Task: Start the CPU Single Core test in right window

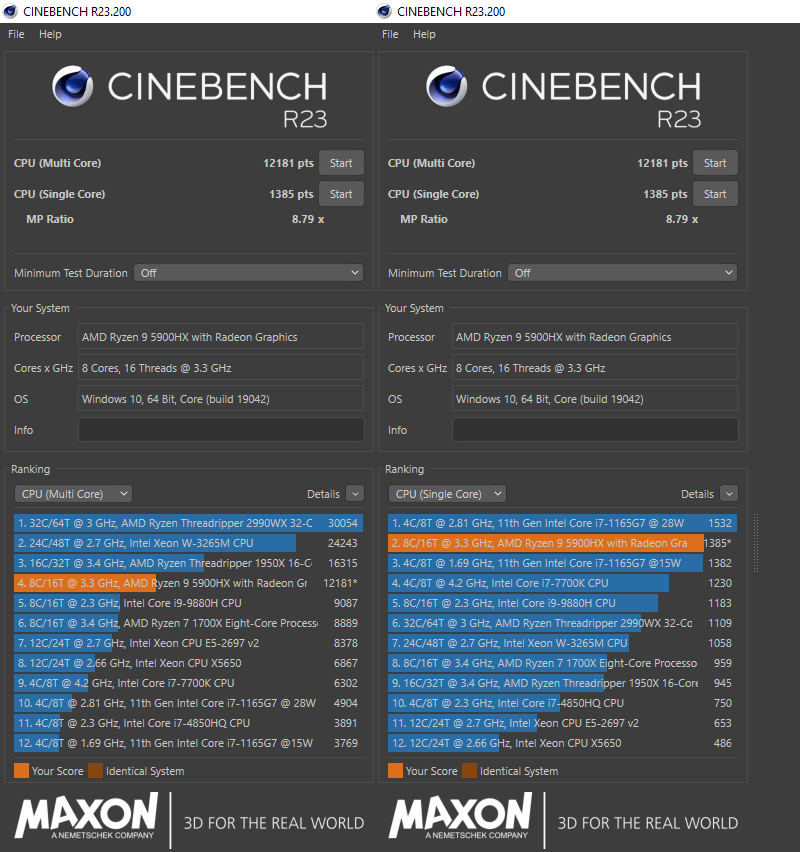Action: click(715, 194)
